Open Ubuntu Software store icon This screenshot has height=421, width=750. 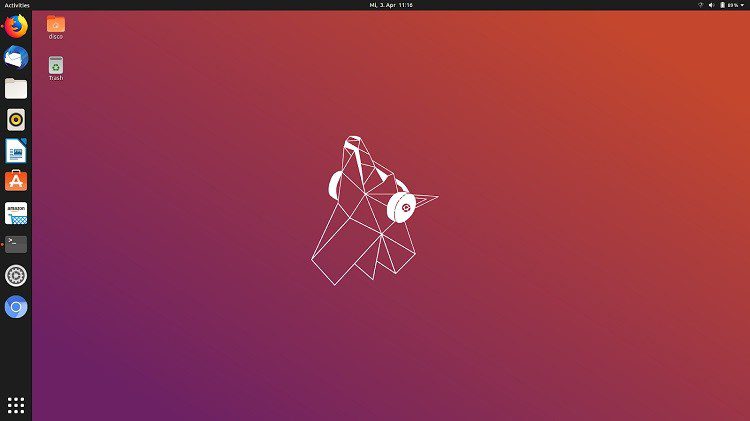tap(16, 181)
